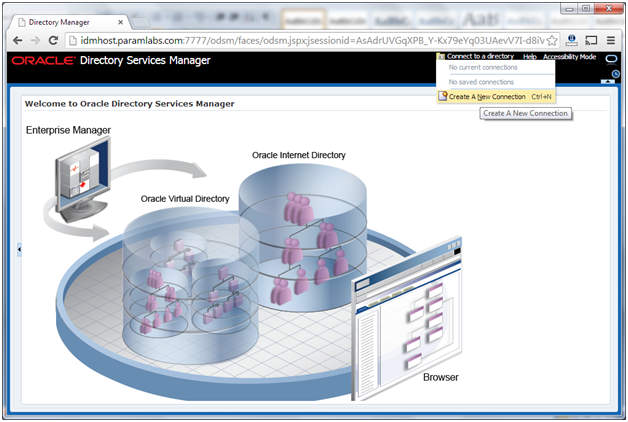
Task: Click the Enterprise Manager label
Action: [x=68, y=130]
